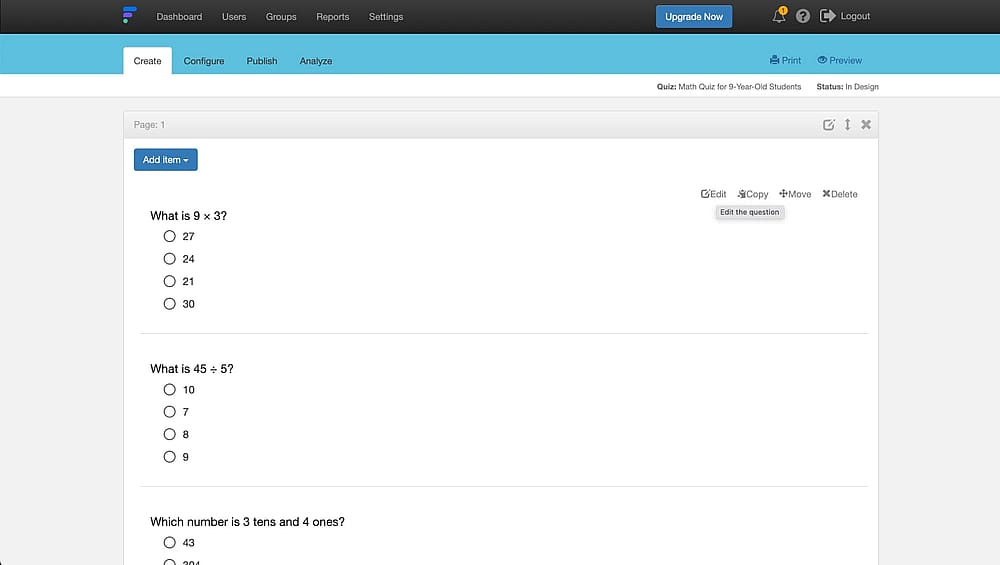Switch to the Configure tab
The image size is (1000, 565).
click(204, 61)
